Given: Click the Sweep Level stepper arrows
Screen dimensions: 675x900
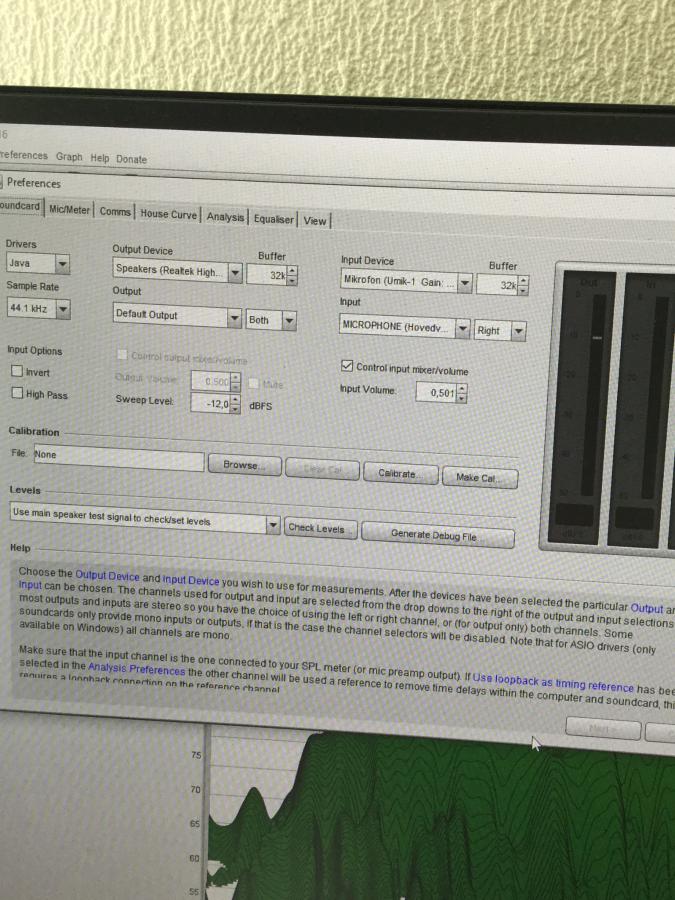Looking at the screenshot, I should click(x=235, y=404).
